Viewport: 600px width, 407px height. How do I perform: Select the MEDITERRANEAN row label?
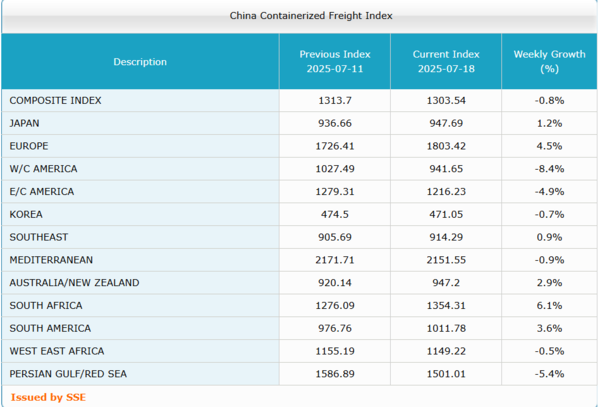[x=52, y=260]
